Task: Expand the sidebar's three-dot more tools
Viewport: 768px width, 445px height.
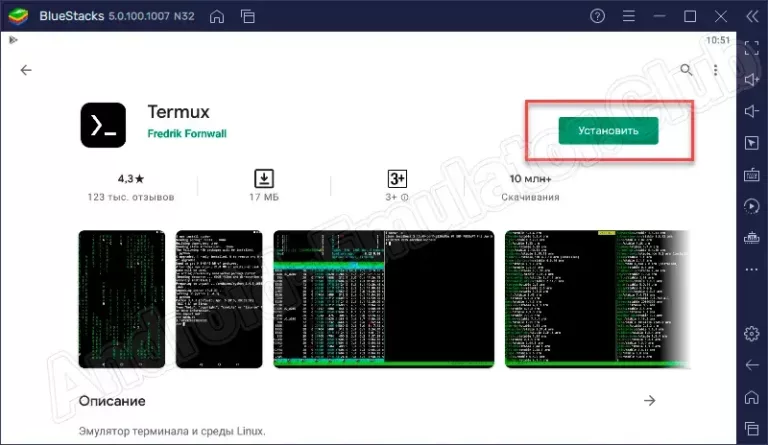Action: click(x=752, y=270)
